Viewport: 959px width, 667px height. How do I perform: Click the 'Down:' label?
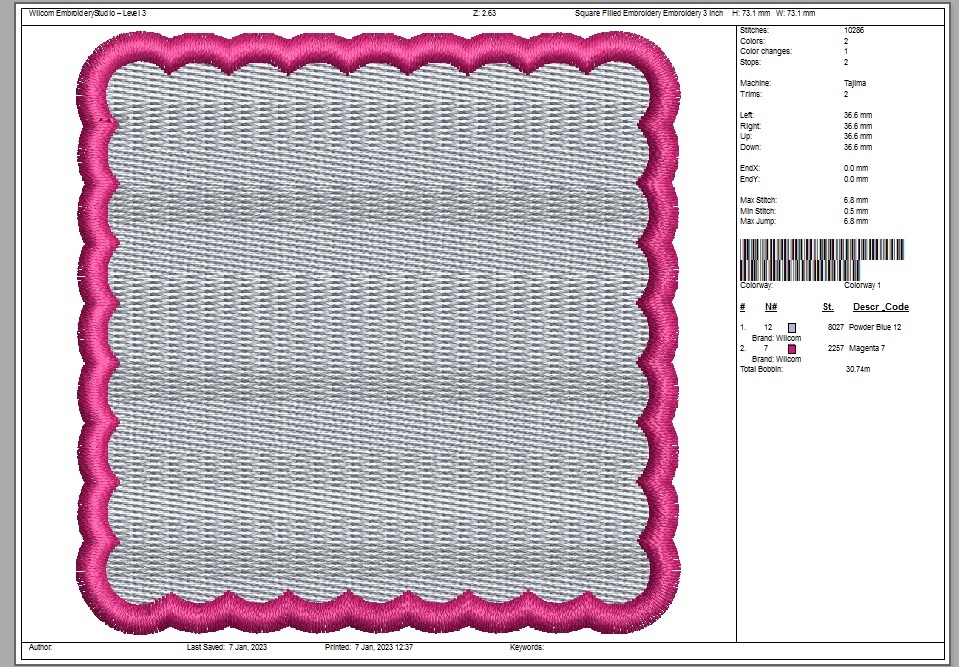point(750,147)
